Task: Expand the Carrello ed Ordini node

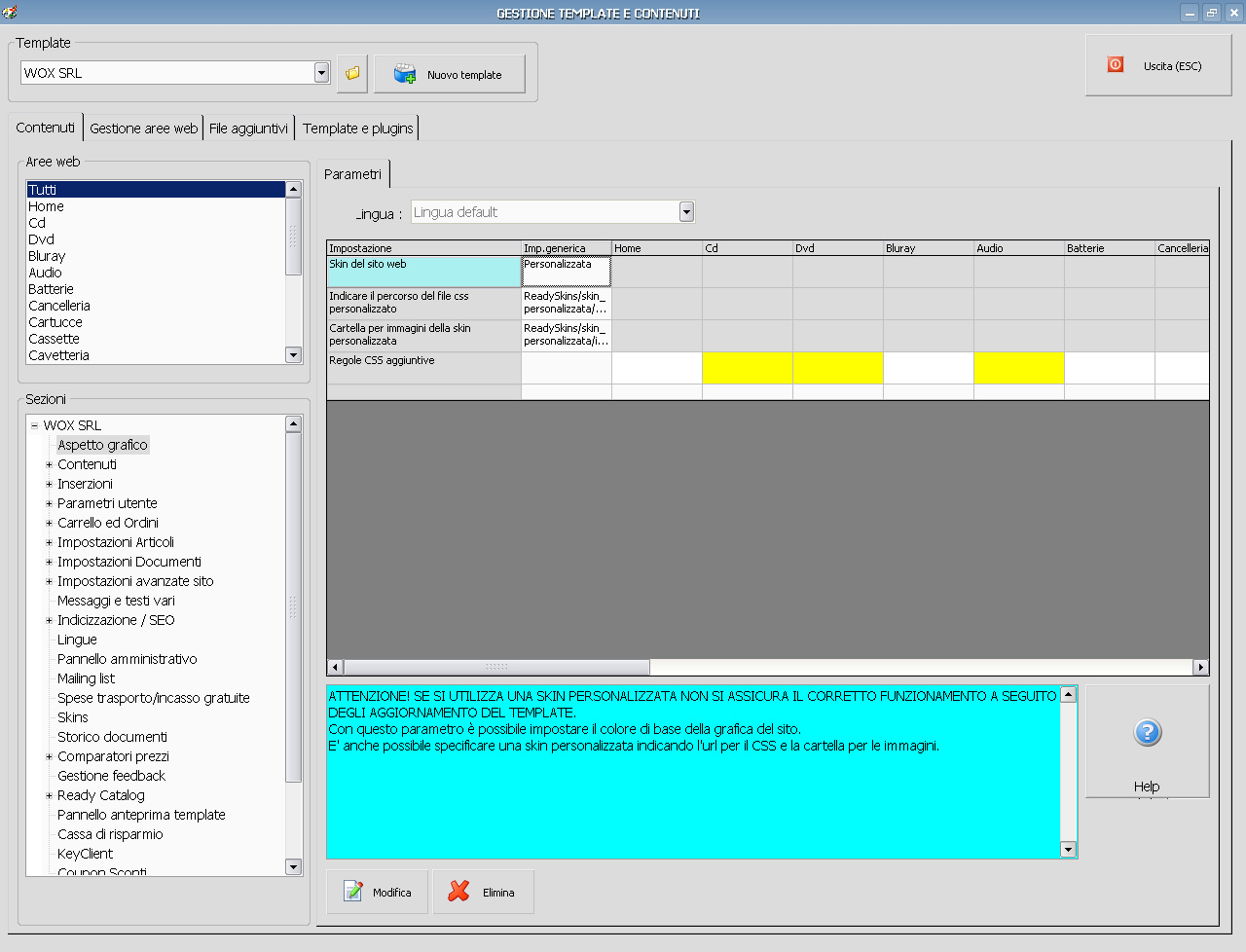Action: pyautogui.click(x=49, y=523)
